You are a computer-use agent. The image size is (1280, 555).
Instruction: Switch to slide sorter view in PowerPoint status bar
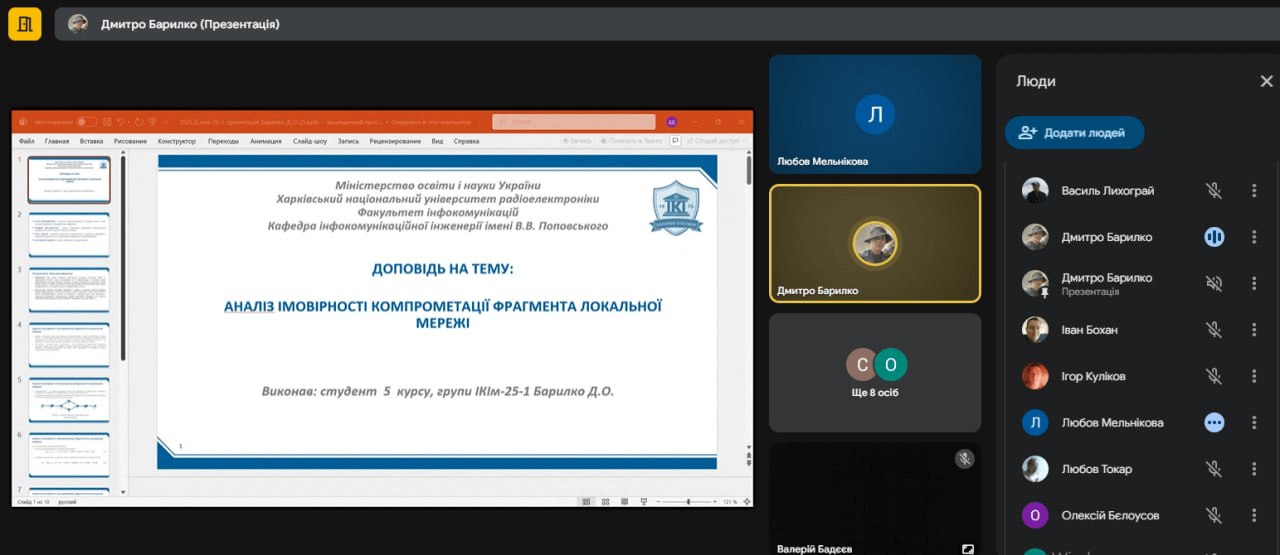coord(605,501)
